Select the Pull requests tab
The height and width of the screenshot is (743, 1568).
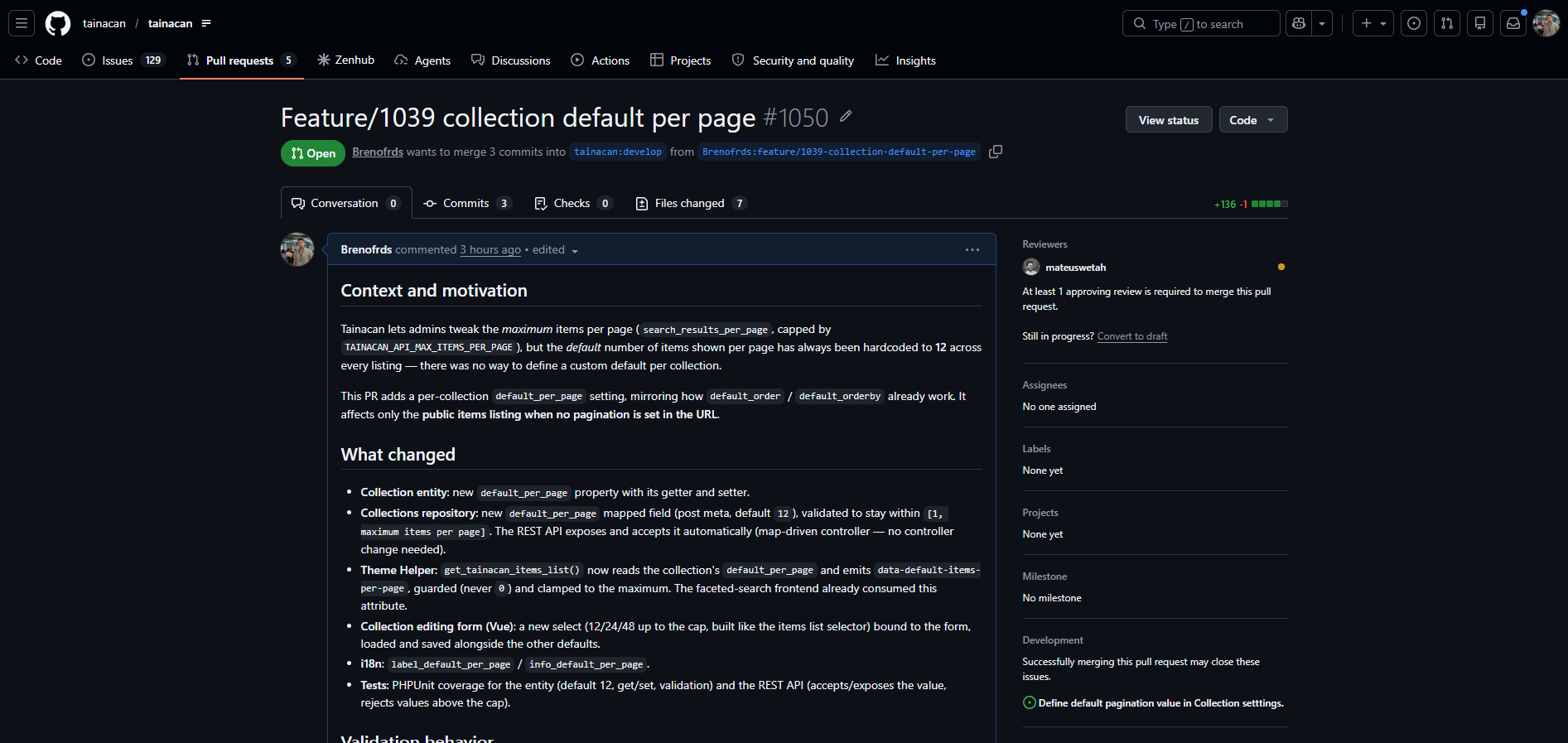click(241, 60)
